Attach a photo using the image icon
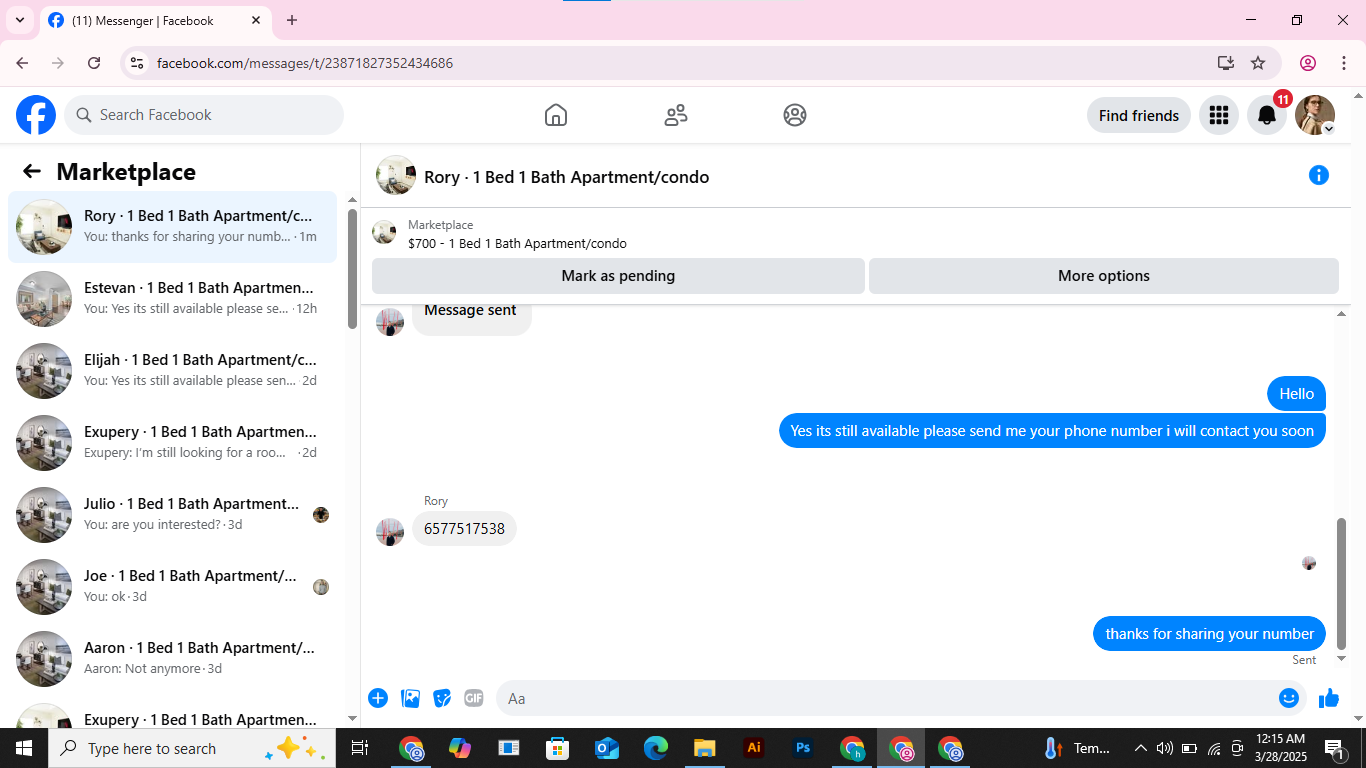Viewport: 1366px width, 768px height. (410, 698)
